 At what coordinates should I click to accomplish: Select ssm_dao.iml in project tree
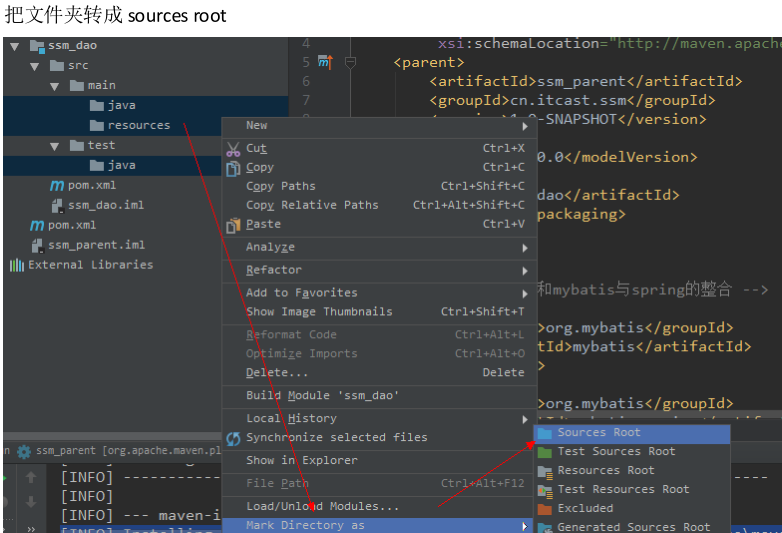[106, 205]
